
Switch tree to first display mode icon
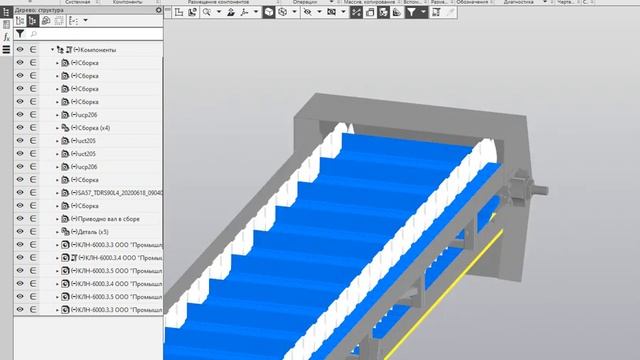(20, 20)
